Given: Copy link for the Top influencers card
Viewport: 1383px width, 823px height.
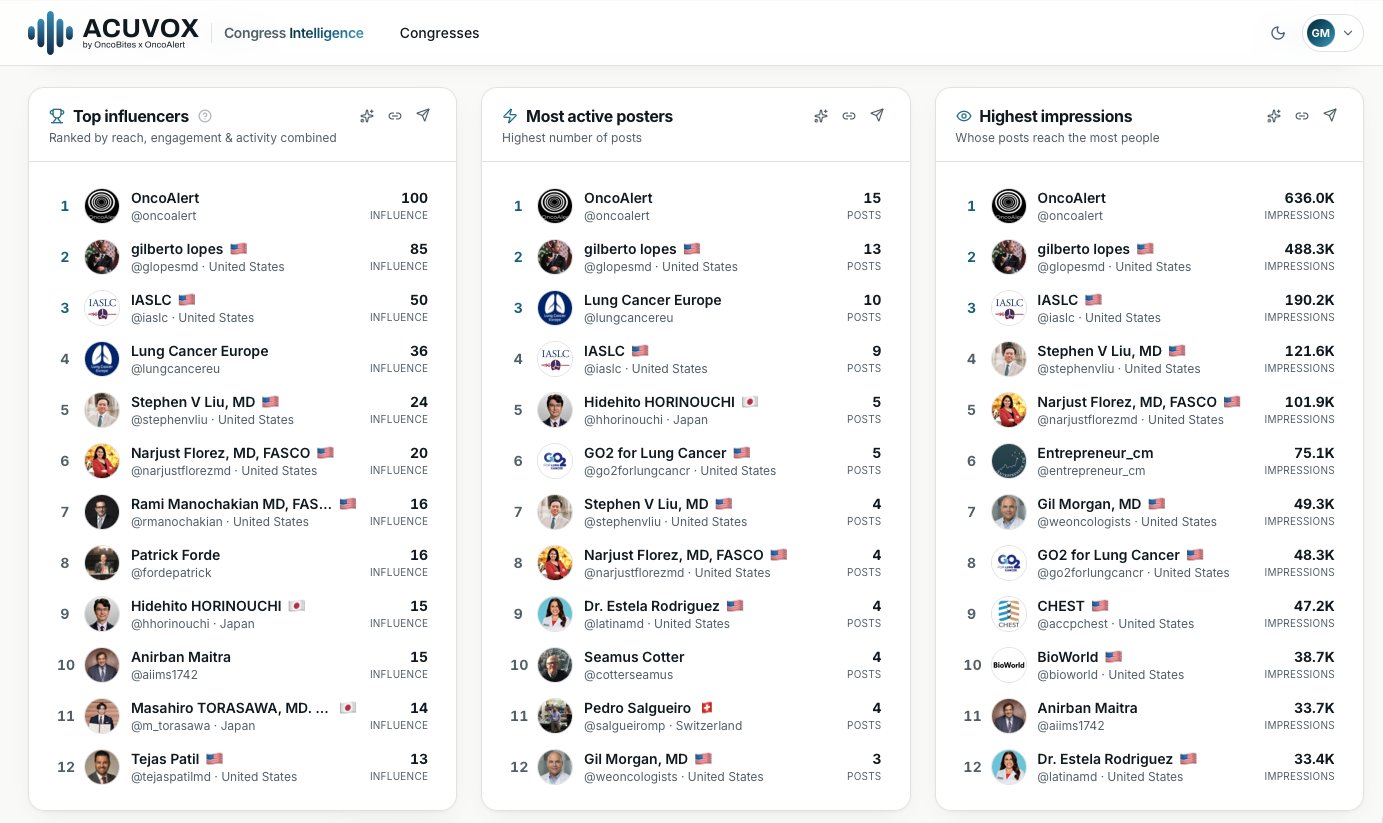Looking at the screenshot, I should coord(395,116).
